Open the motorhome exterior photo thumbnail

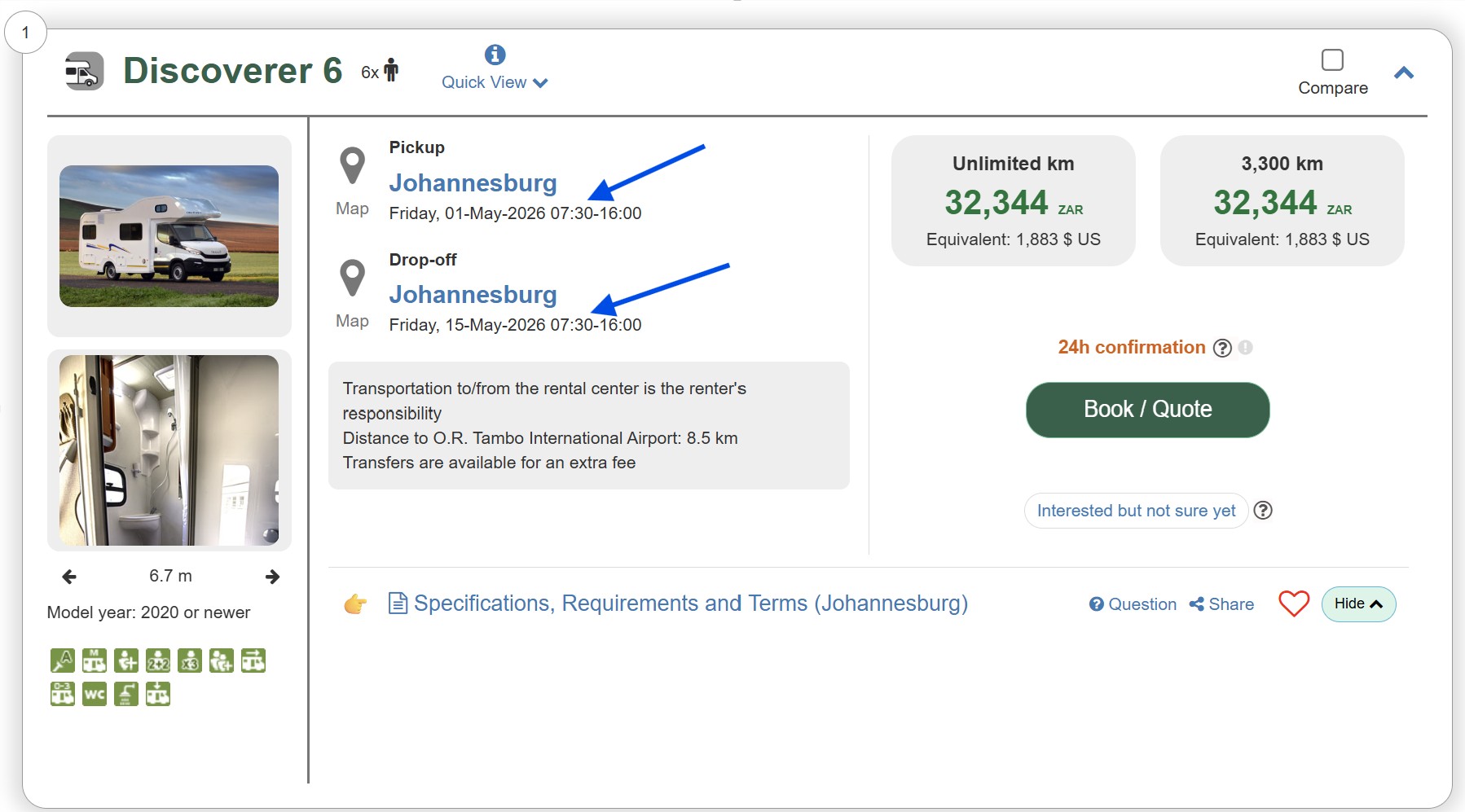pos(169,236)
